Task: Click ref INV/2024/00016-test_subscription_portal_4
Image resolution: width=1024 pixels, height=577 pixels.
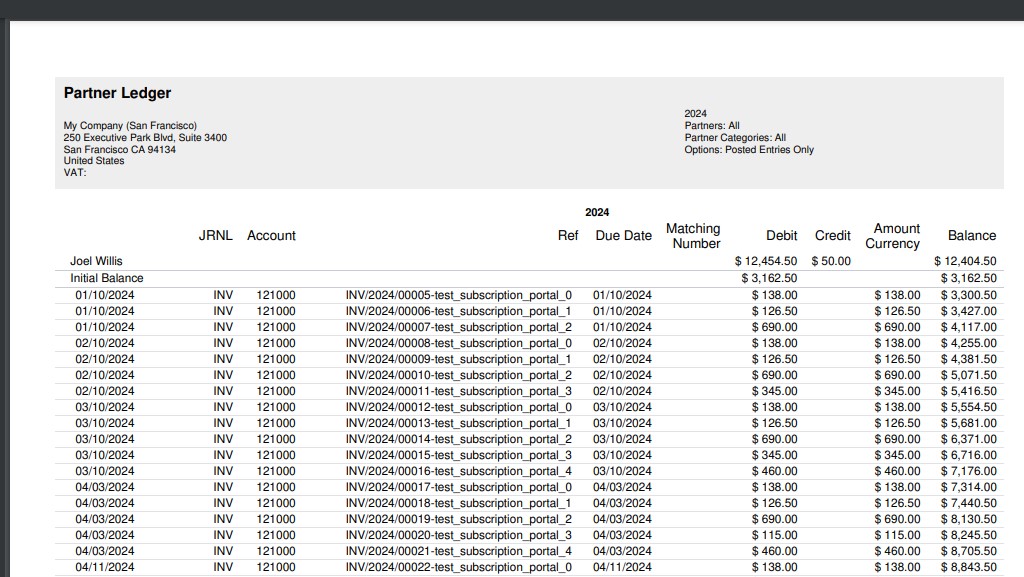Action: [458, 471]
